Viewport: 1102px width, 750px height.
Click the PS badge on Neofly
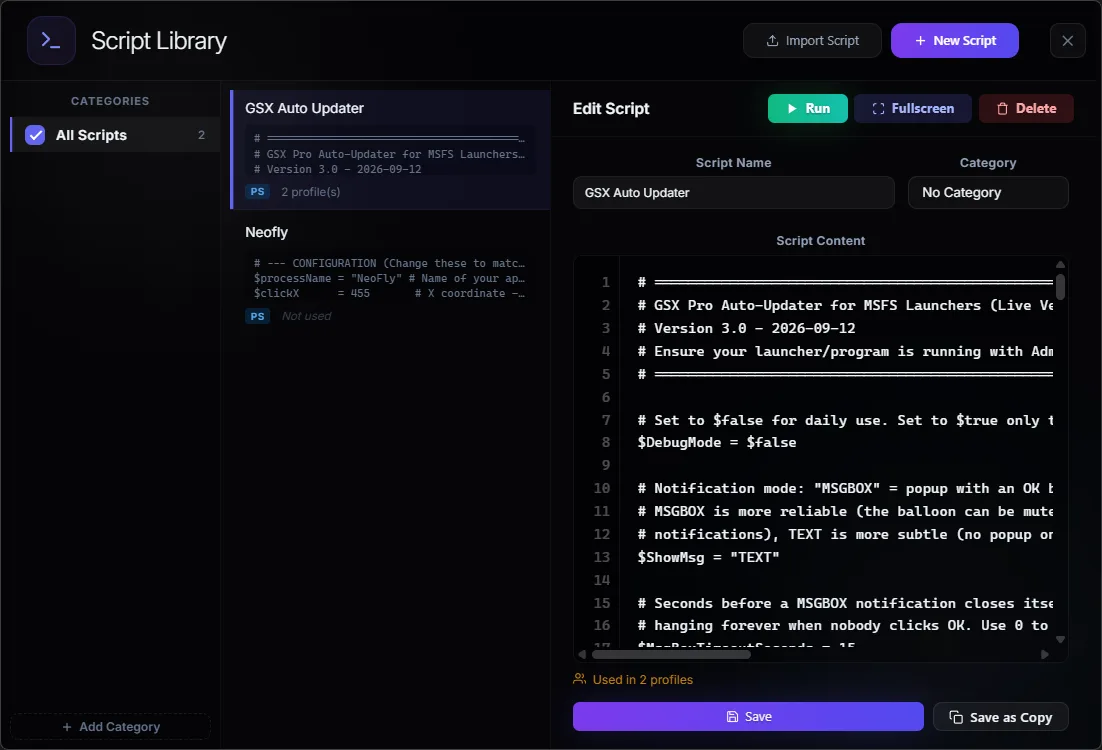click(257, 316)
